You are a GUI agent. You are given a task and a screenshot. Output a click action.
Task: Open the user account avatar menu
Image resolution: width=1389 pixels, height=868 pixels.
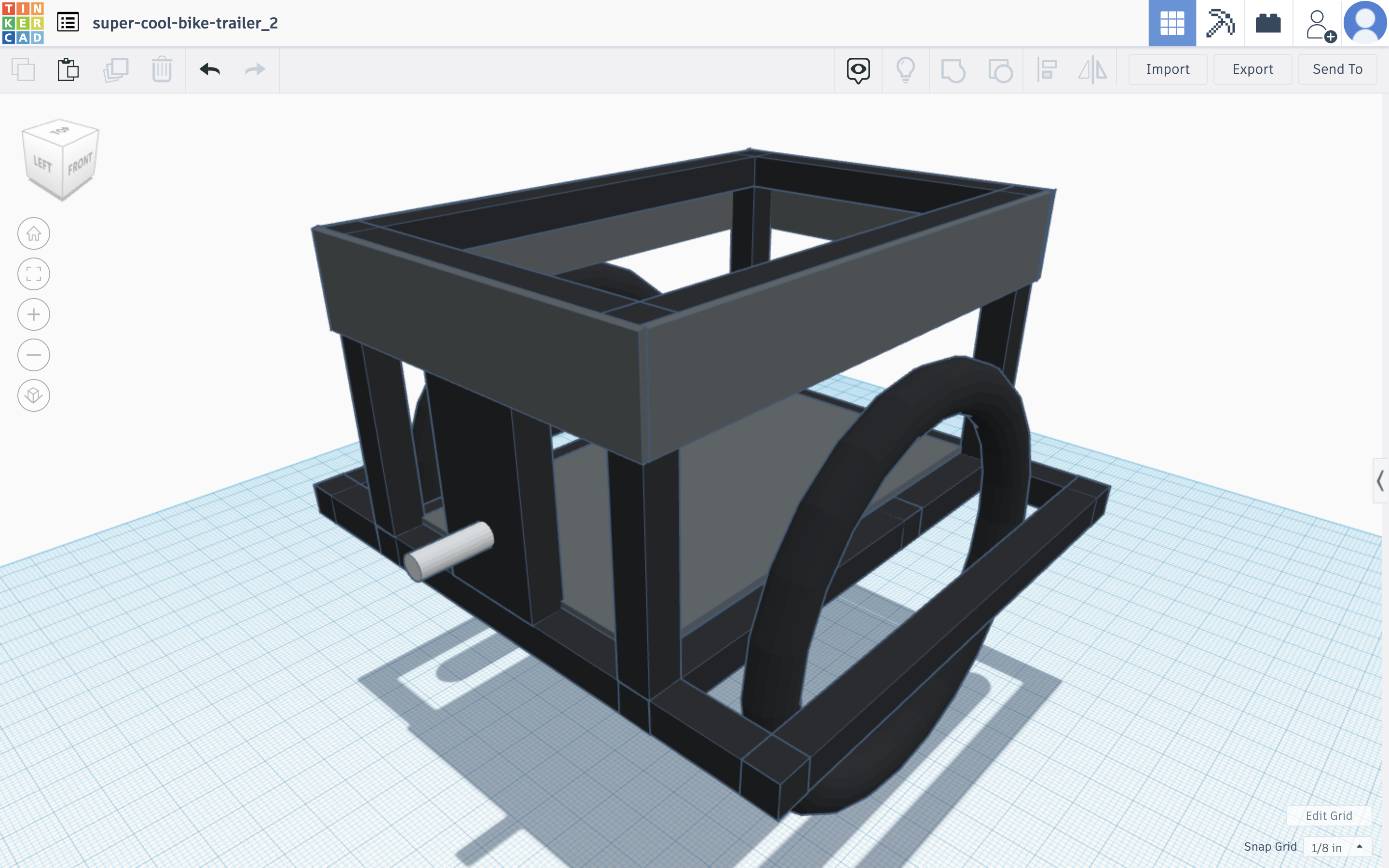click(x=1365, y=23)
